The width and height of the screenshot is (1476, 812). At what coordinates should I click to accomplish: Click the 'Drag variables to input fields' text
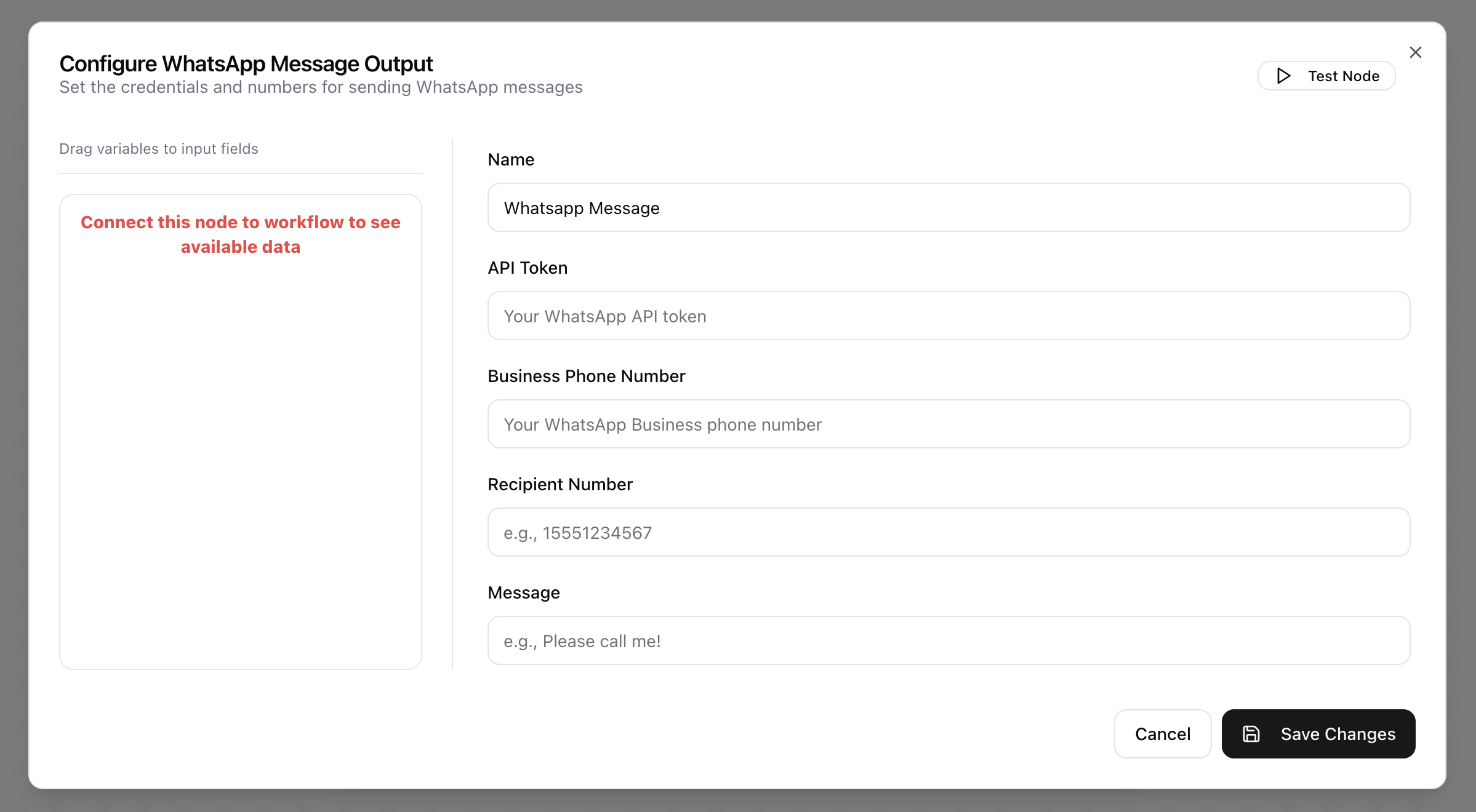[x=159, y=149]
